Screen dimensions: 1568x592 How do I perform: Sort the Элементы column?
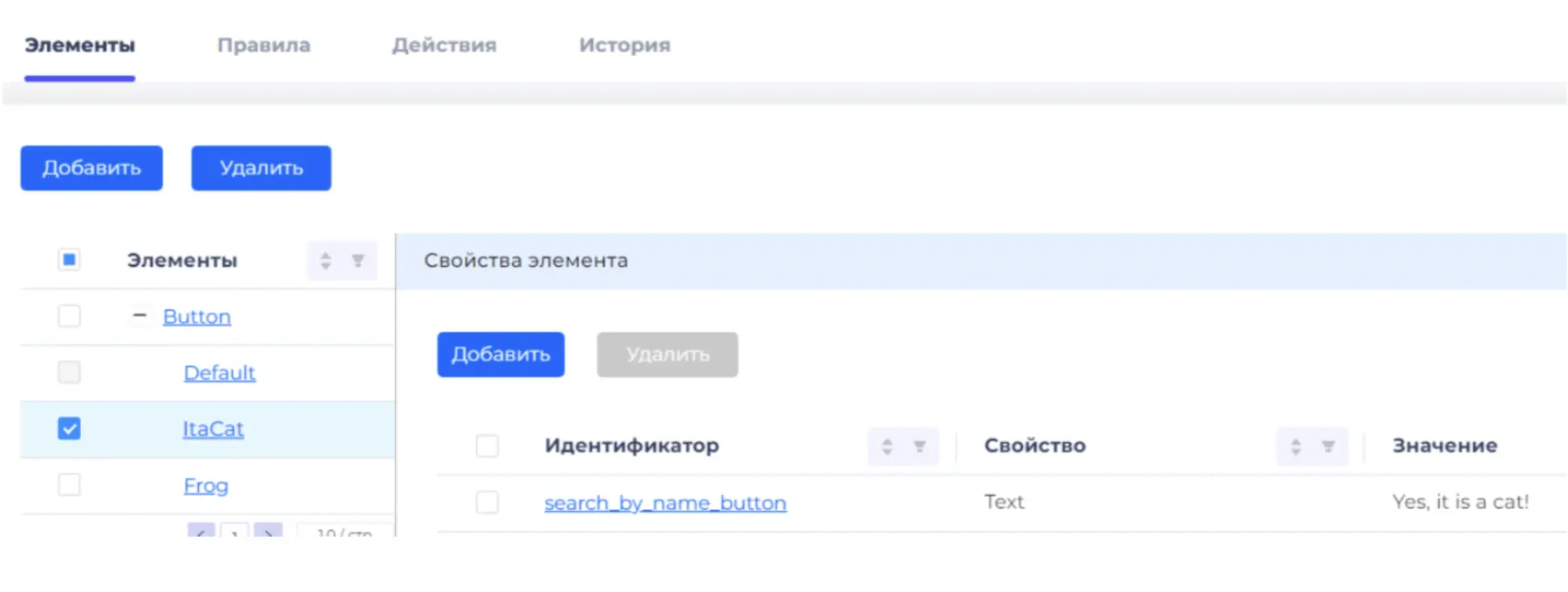point(325,261)
